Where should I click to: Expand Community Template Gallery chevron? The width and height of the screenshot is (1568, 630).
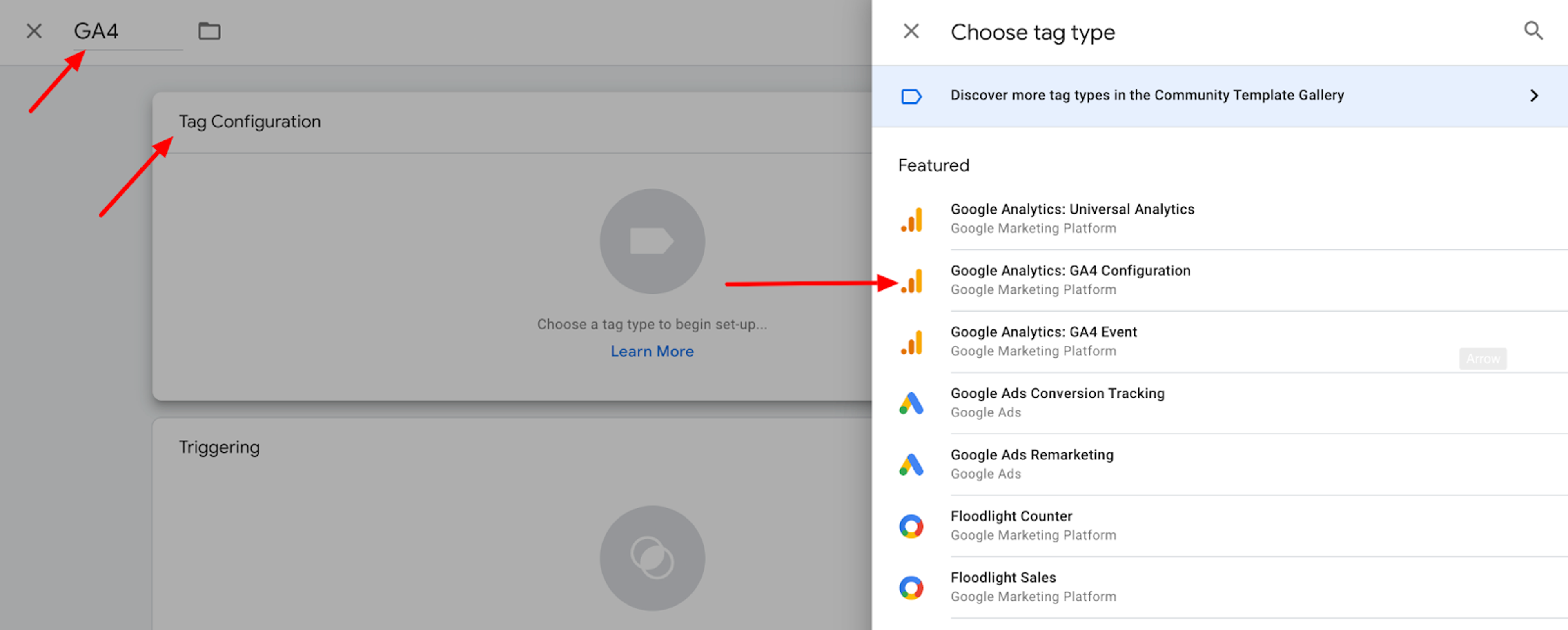(1534, 96)
